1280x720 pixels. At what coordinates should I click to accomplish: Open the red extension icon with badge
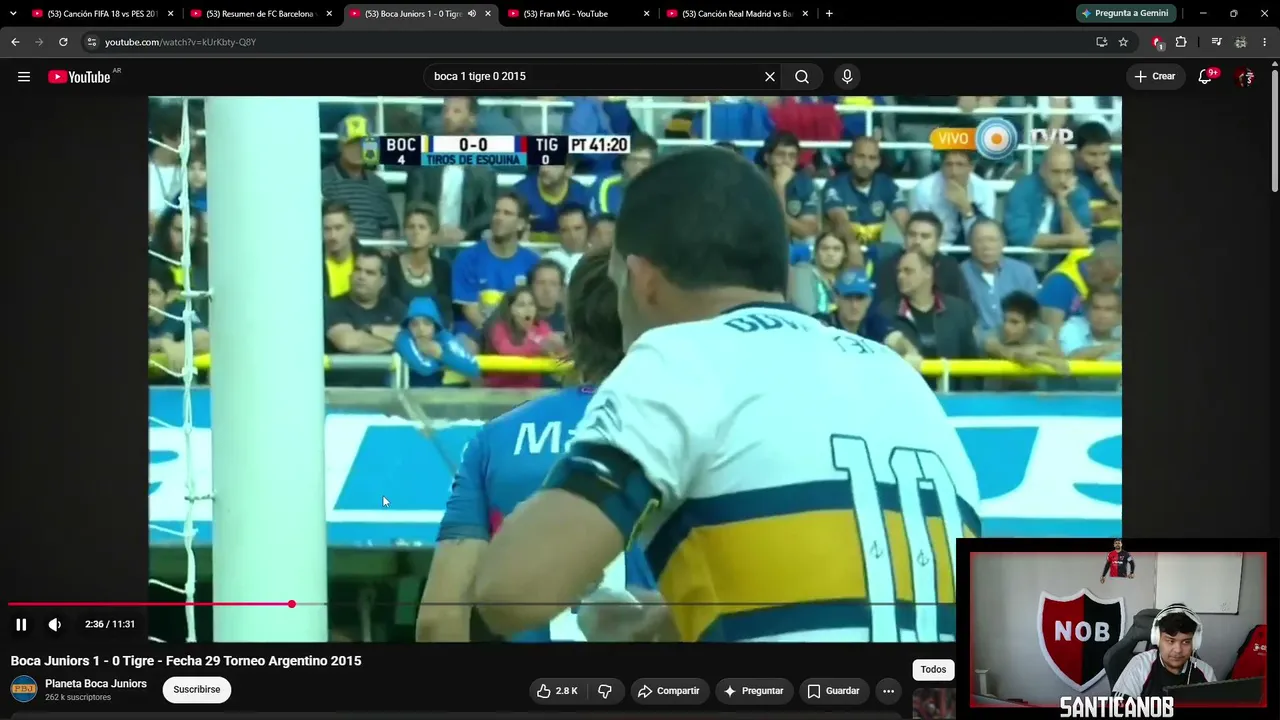1158,42
